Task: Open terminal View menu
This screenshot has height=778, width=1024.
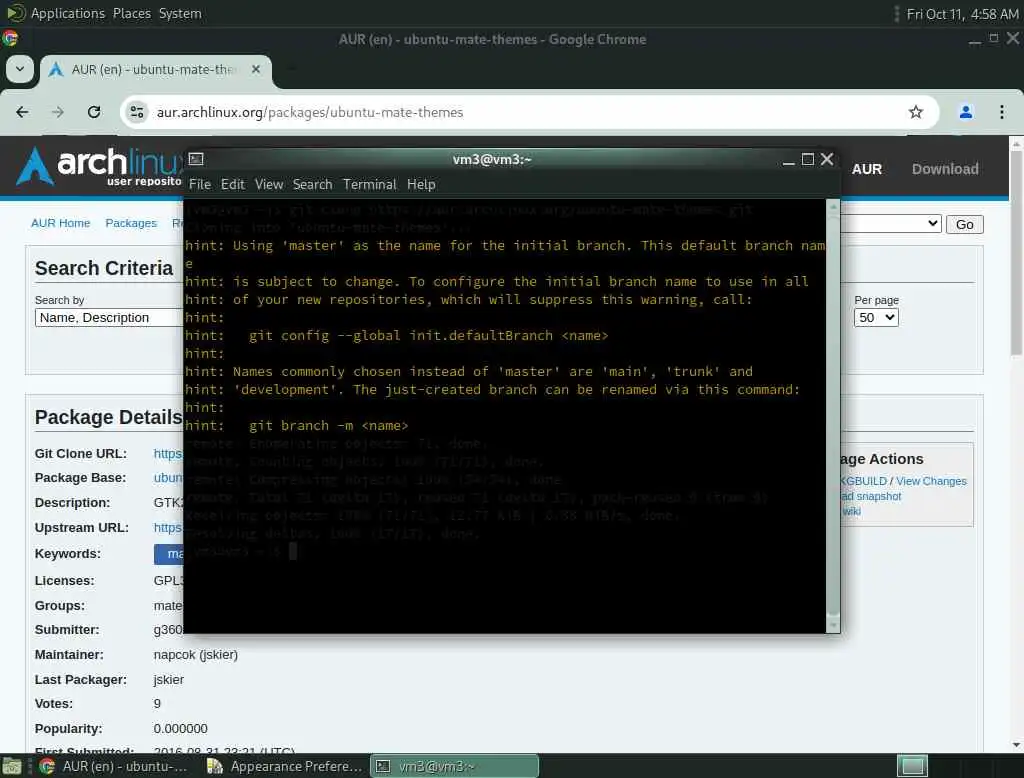Action: pyautogui.click(x=269, y=185)
